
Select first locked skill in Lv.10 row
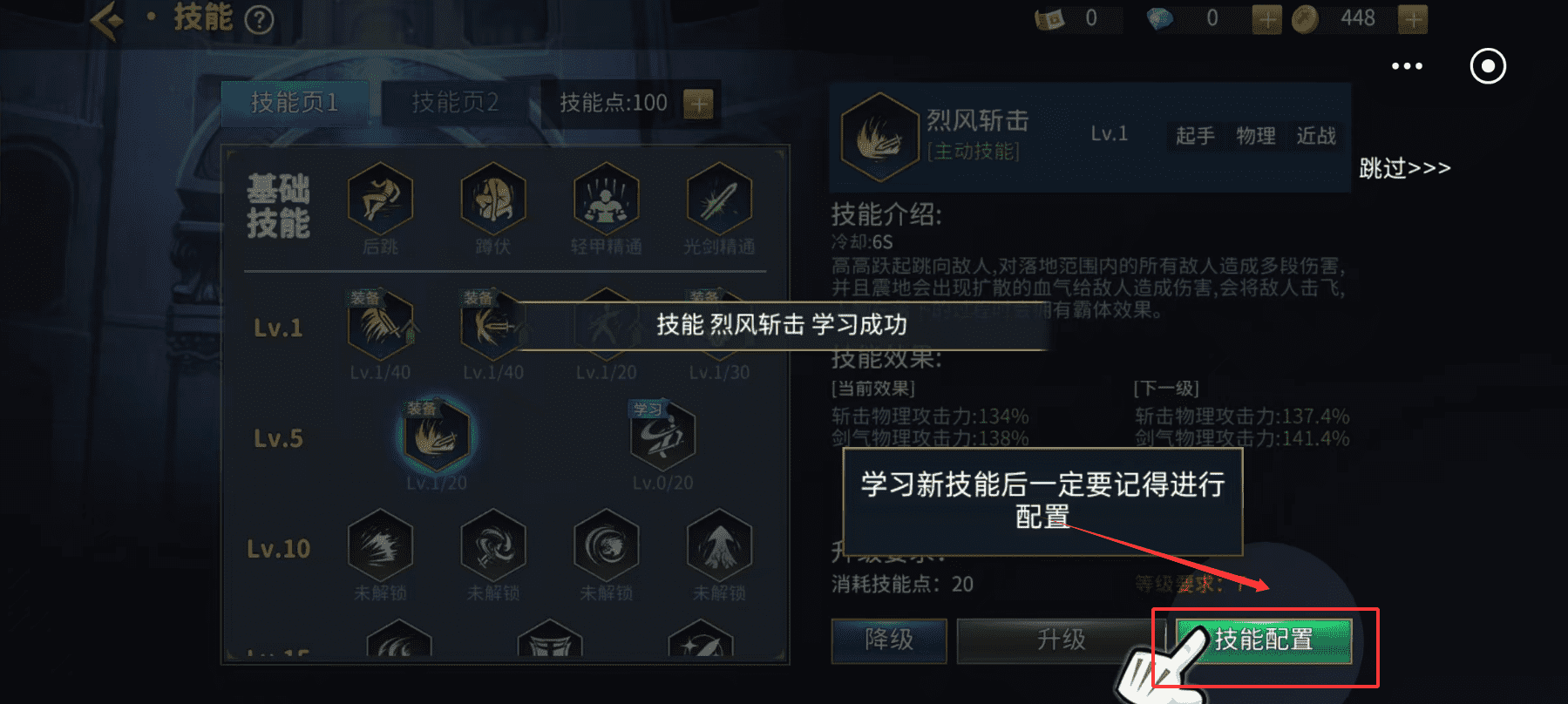(x=380, y=545)
